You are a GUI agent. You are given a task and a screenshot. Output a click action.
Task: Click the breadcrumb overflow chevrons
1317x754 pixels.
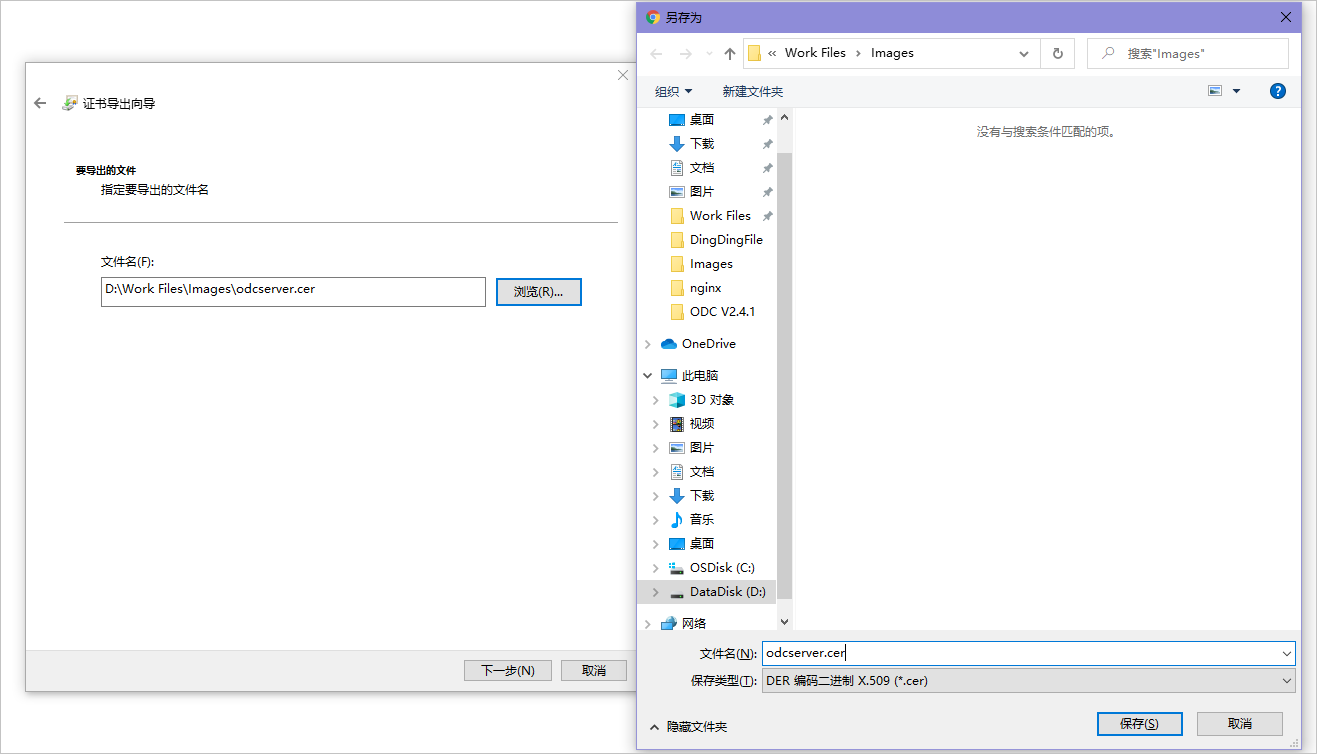pyautogui.click(x=773, y=54)
